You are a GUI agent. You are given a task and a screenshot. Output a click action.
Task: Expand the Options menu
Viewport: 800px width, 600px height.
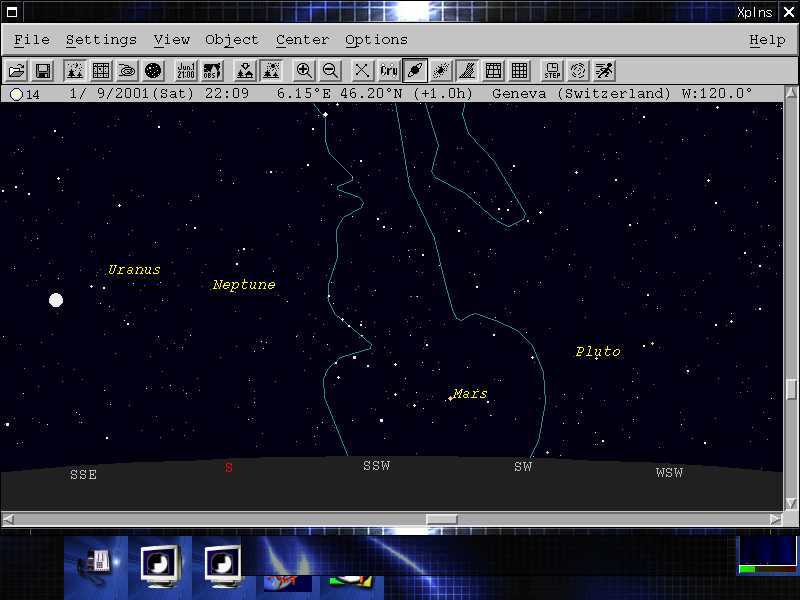376,40
